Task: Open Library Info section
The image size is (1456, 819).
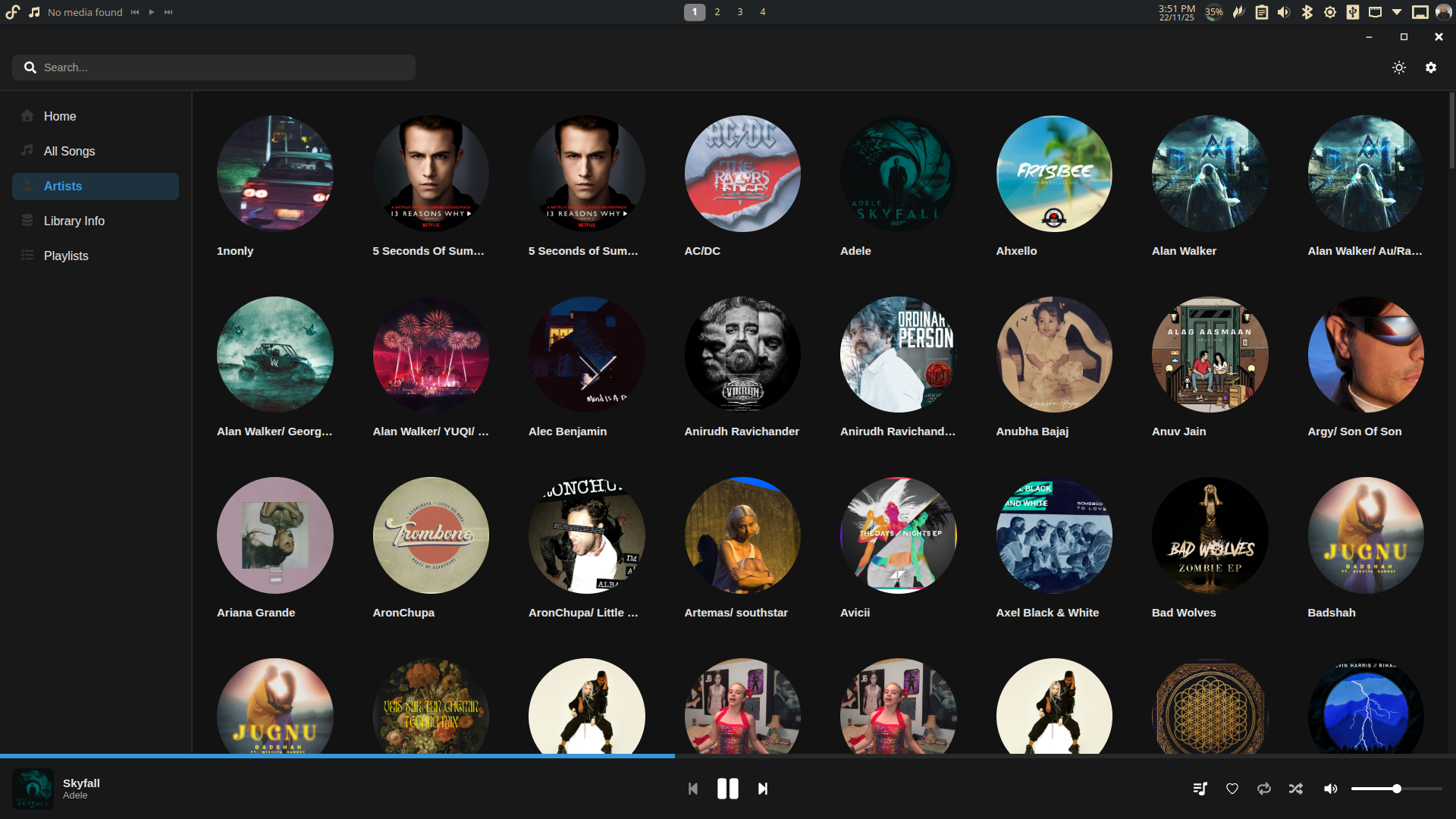Action: (x=74, y=221)
